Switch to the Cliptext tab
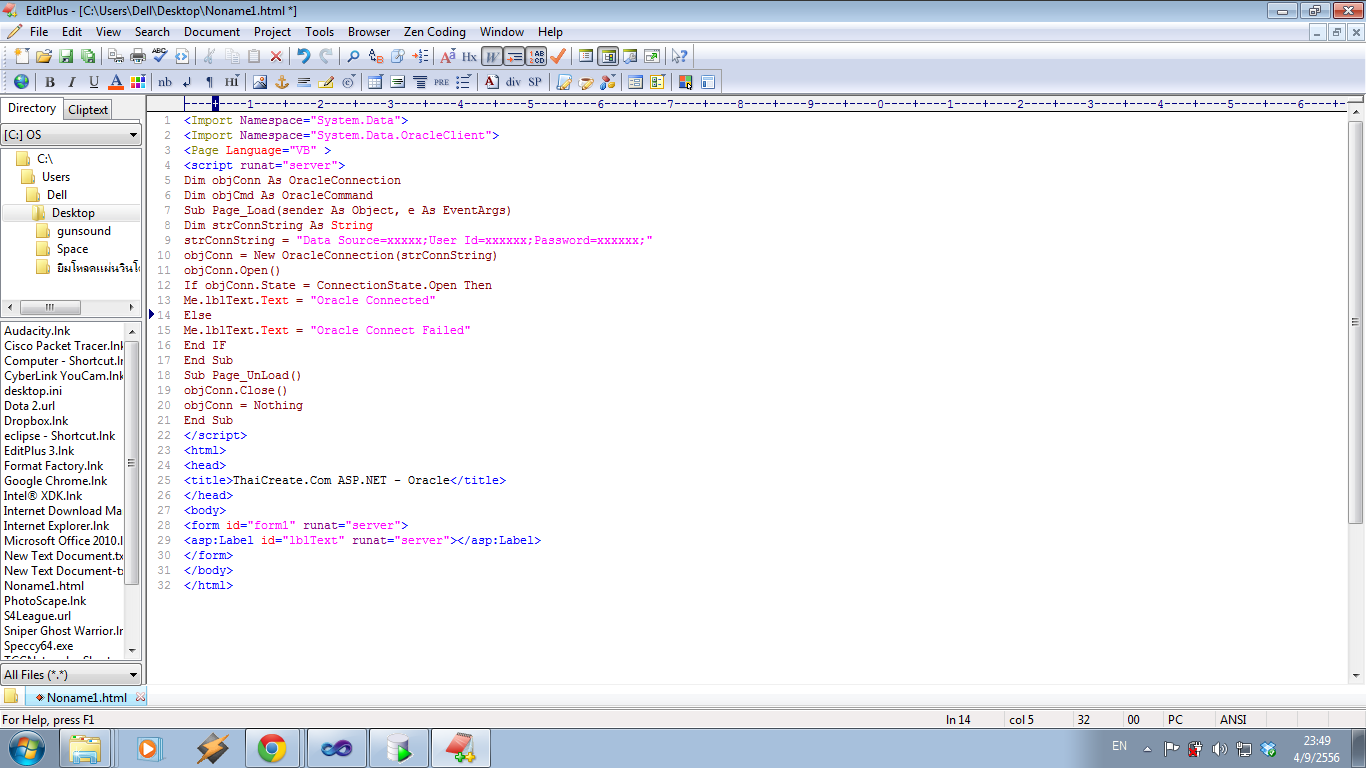The width and height of the screenshot is (1366, 768). point(88,110)
